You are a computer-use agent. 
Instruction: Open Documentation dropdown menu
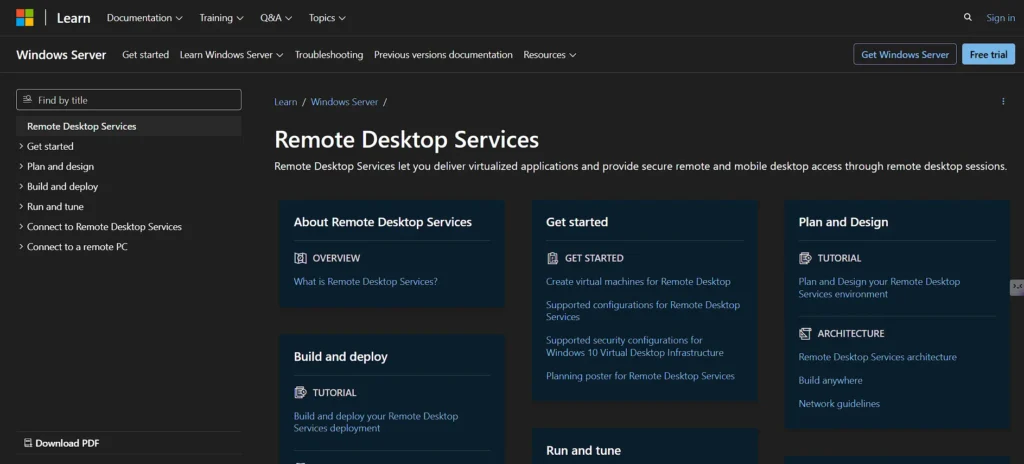[144, 18]
